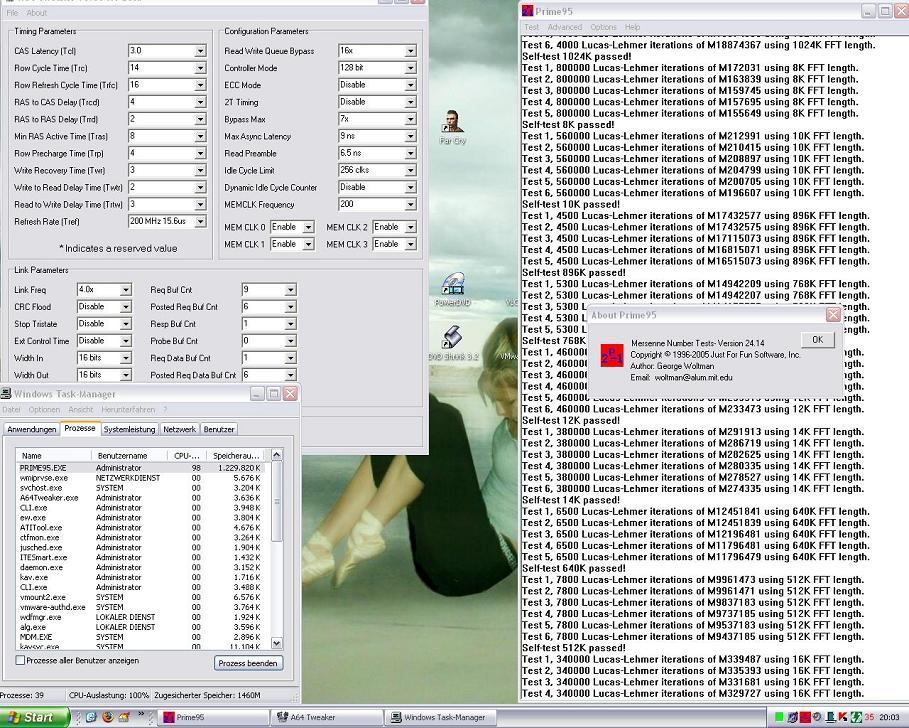Viewport: 909px width, 728px height.
Task: Open the PowerDVD desktop shortcut
Action: (453, 289)
